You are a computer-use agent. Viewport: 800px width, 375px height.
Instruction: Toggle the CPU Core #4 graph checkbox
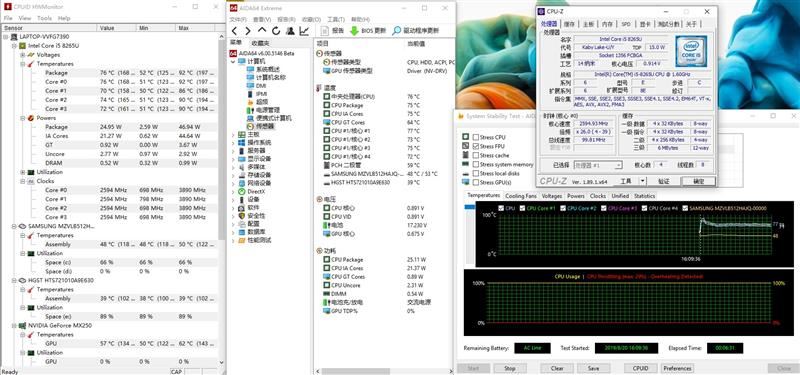[644, 208]
